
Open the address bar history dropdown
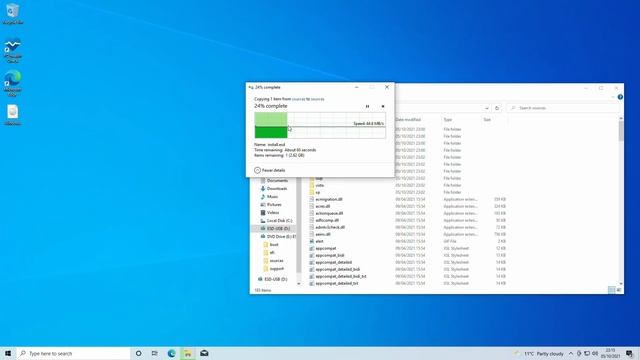(487, 108)
